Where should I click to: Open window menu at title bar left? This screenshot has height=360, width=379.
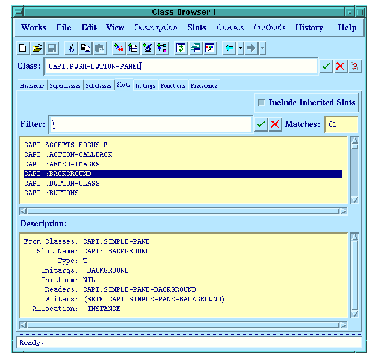[x=18, y=12]
